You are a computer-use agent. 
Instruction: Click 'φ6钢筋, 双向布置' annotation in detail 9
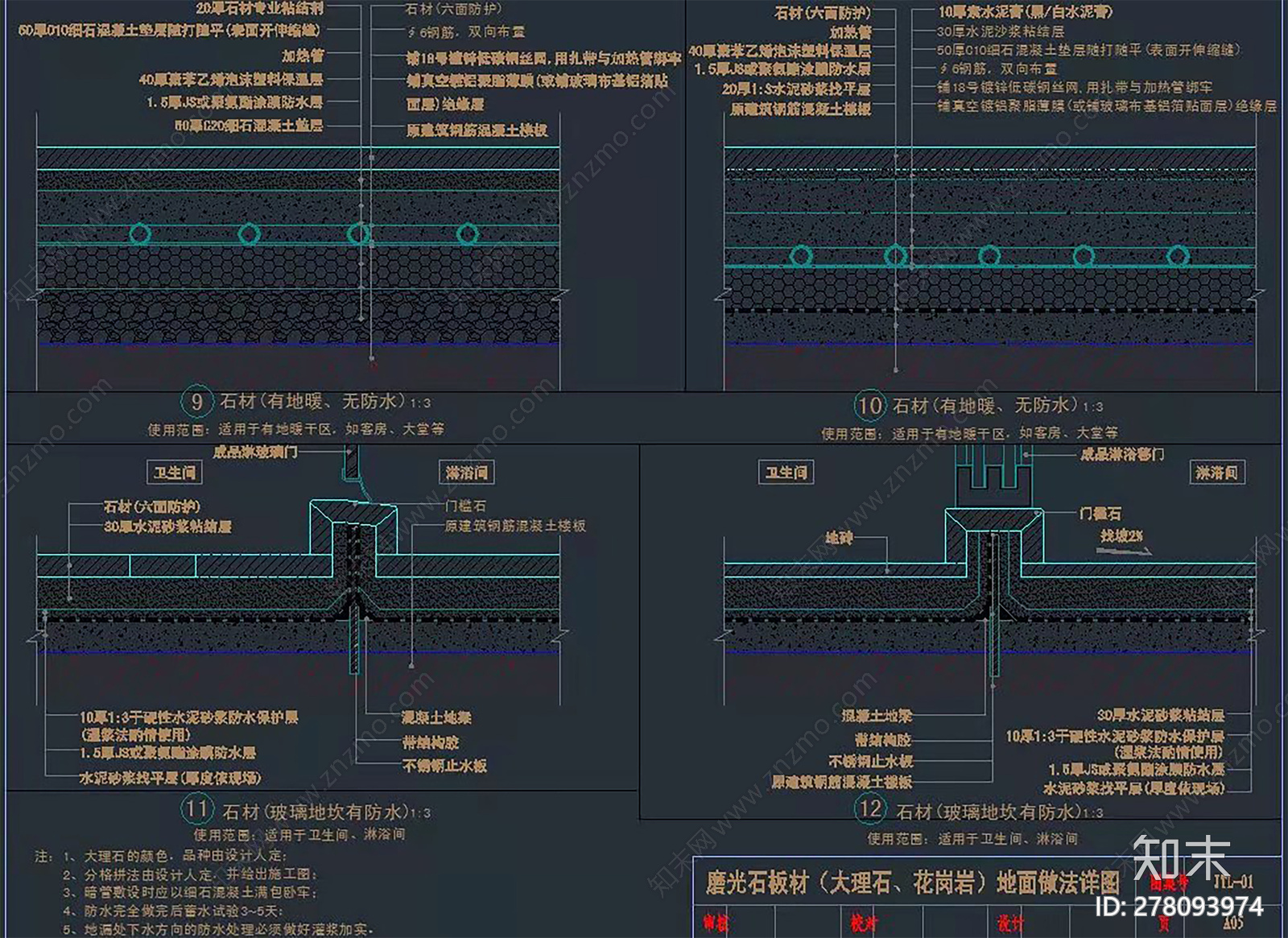(465, 31)
